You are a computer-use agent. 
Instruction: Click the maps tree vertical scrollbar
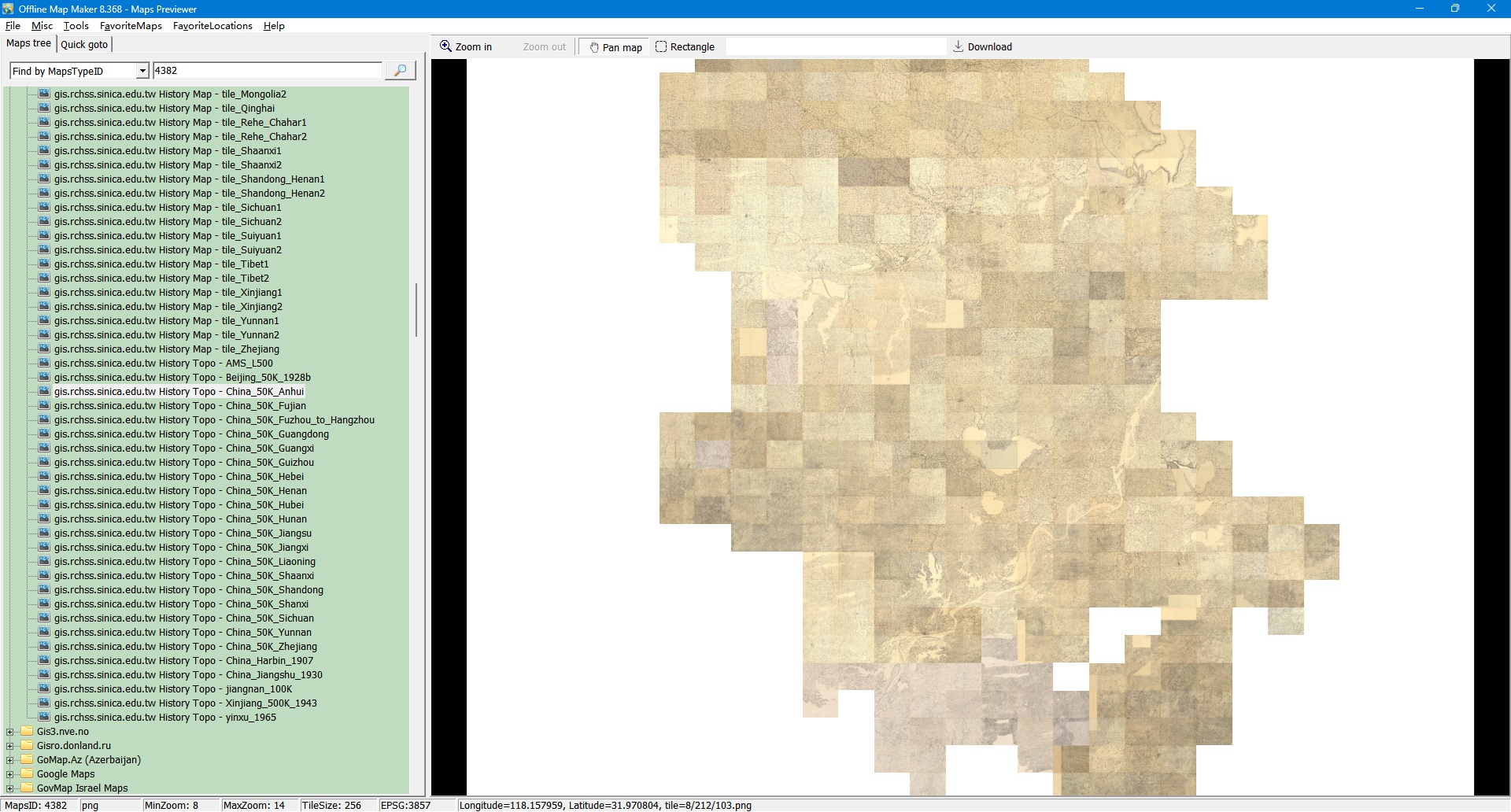click(416, 310)
